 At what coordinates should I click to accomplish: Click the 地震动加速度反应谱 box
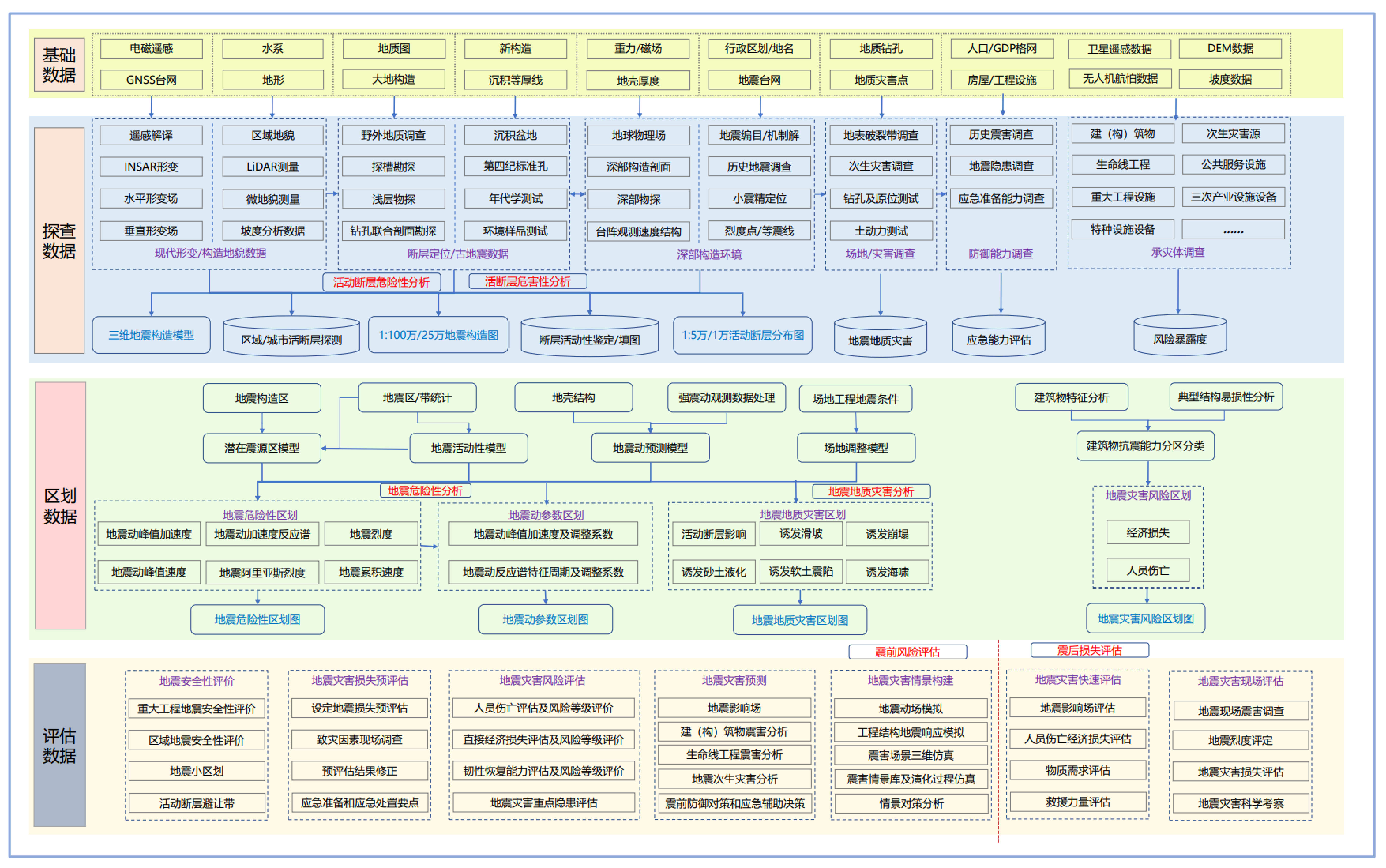click(262, 534)
